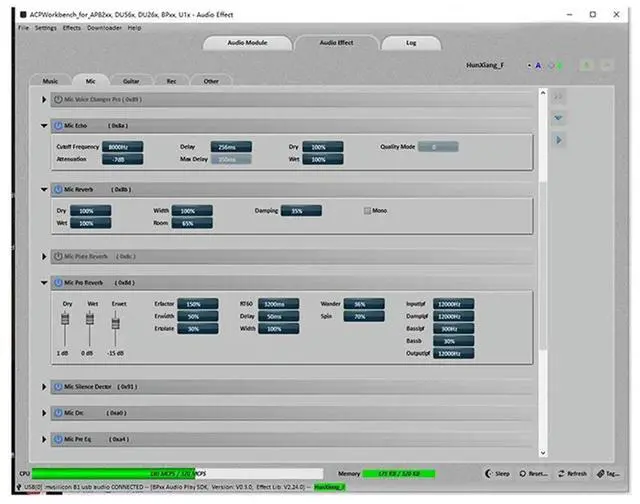Click the green up-arrow upload icon
This screenshot has height=504, width=640.
pyautogui.click(x=587, y=65)
